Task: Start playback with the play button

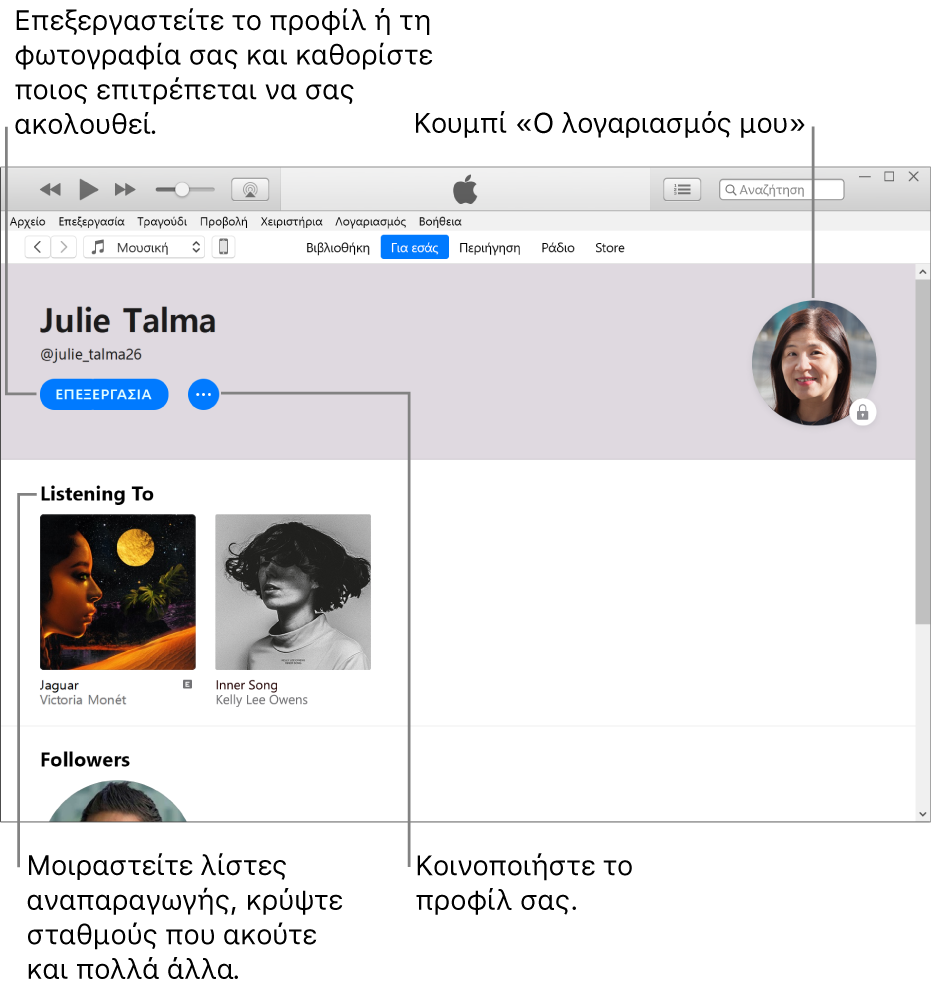Action: tap(88, 189)
